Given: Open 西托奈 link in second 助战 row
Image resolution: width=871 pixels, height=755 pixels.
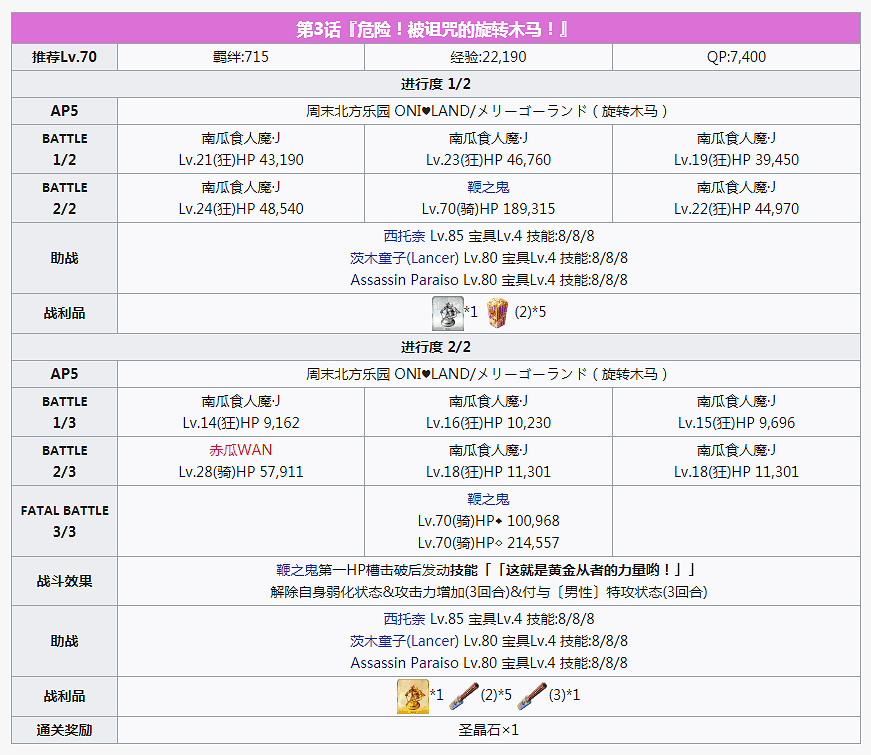Looking at the screenshot, I should coord(404,618).
